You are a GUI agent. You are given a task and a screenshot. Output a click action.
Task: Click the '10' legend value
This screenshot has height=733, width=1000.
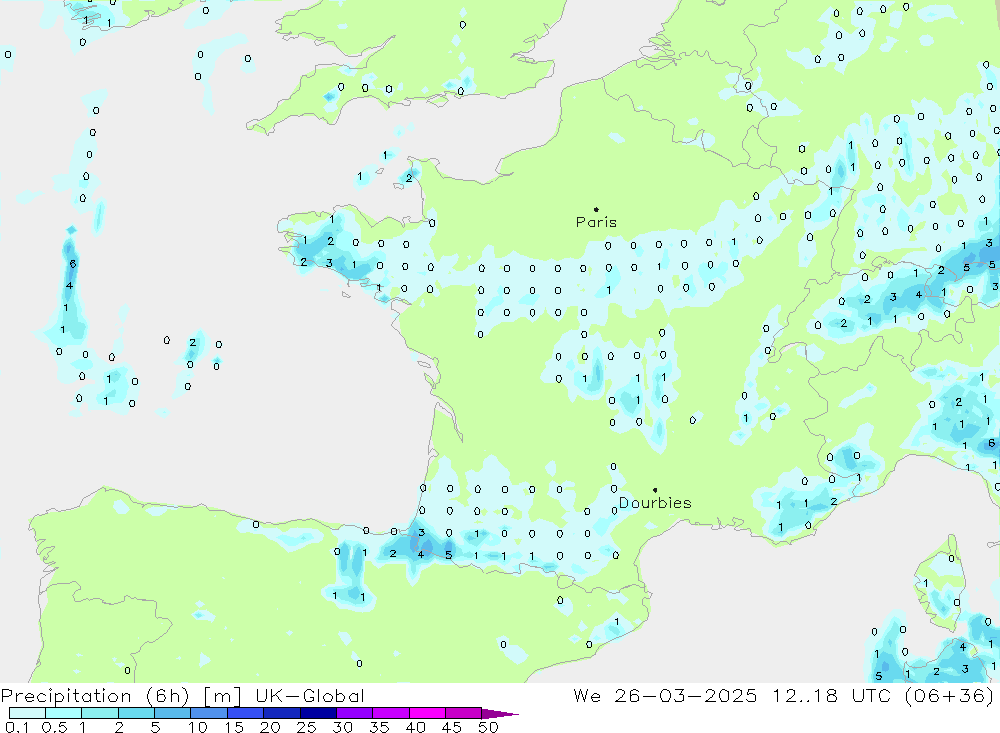[x=198, y=727]
